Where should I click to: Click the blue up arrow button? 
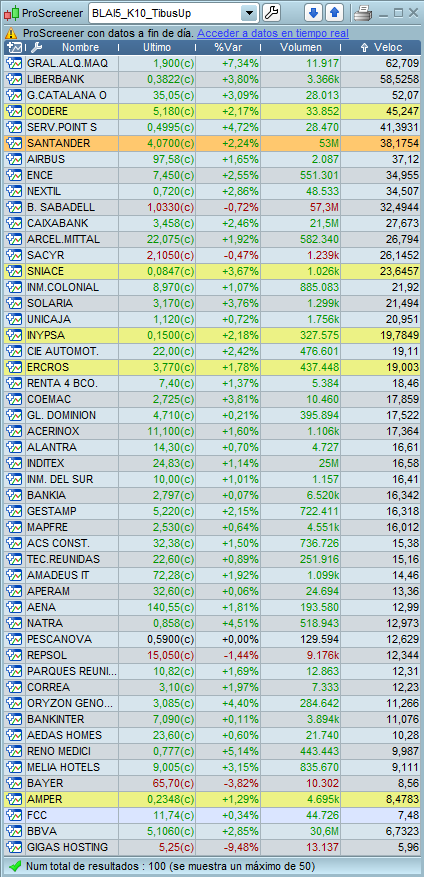(335, 12)
